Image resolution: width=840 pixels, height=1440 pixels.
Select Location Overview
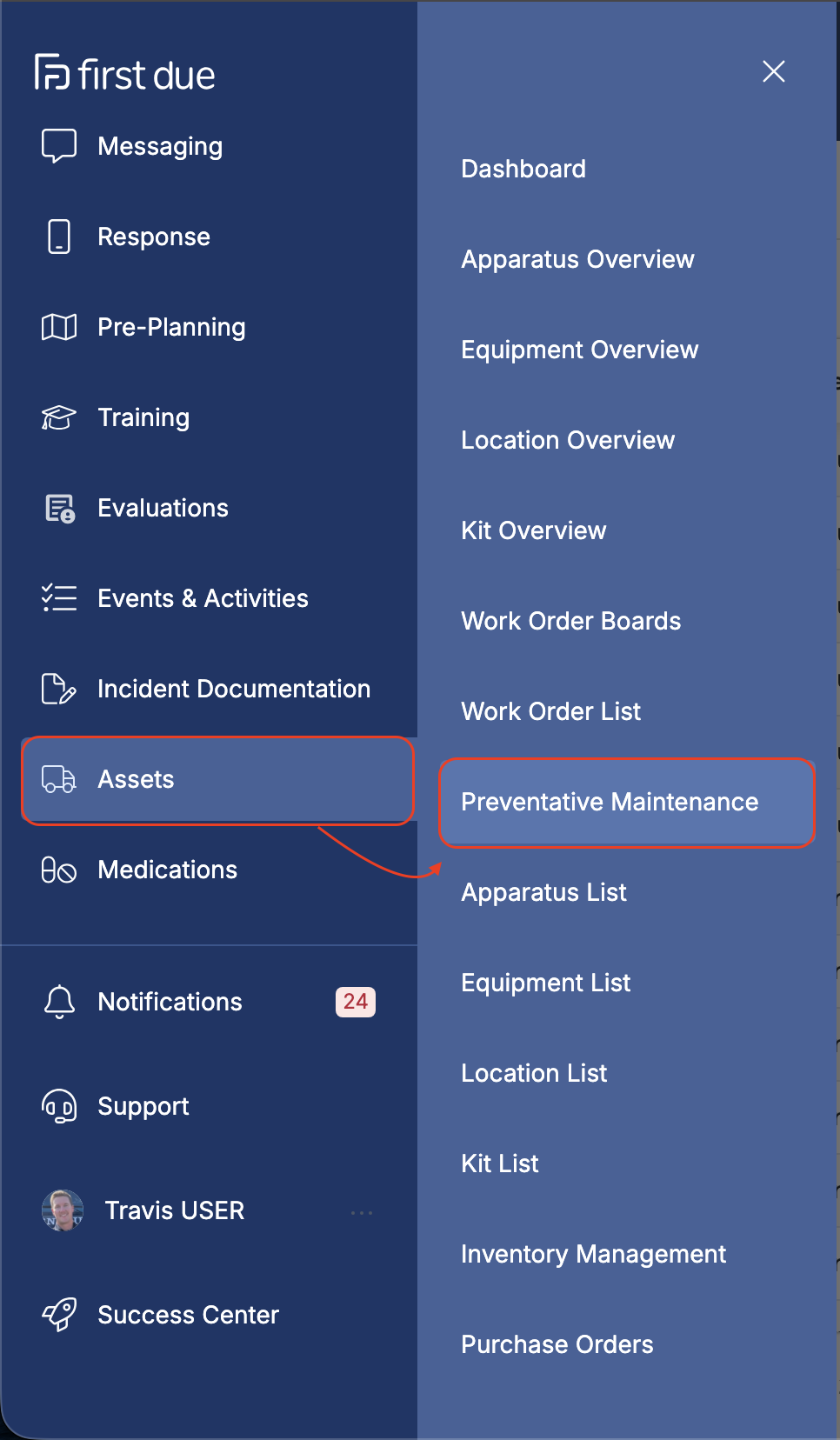[x=568, y=440]
